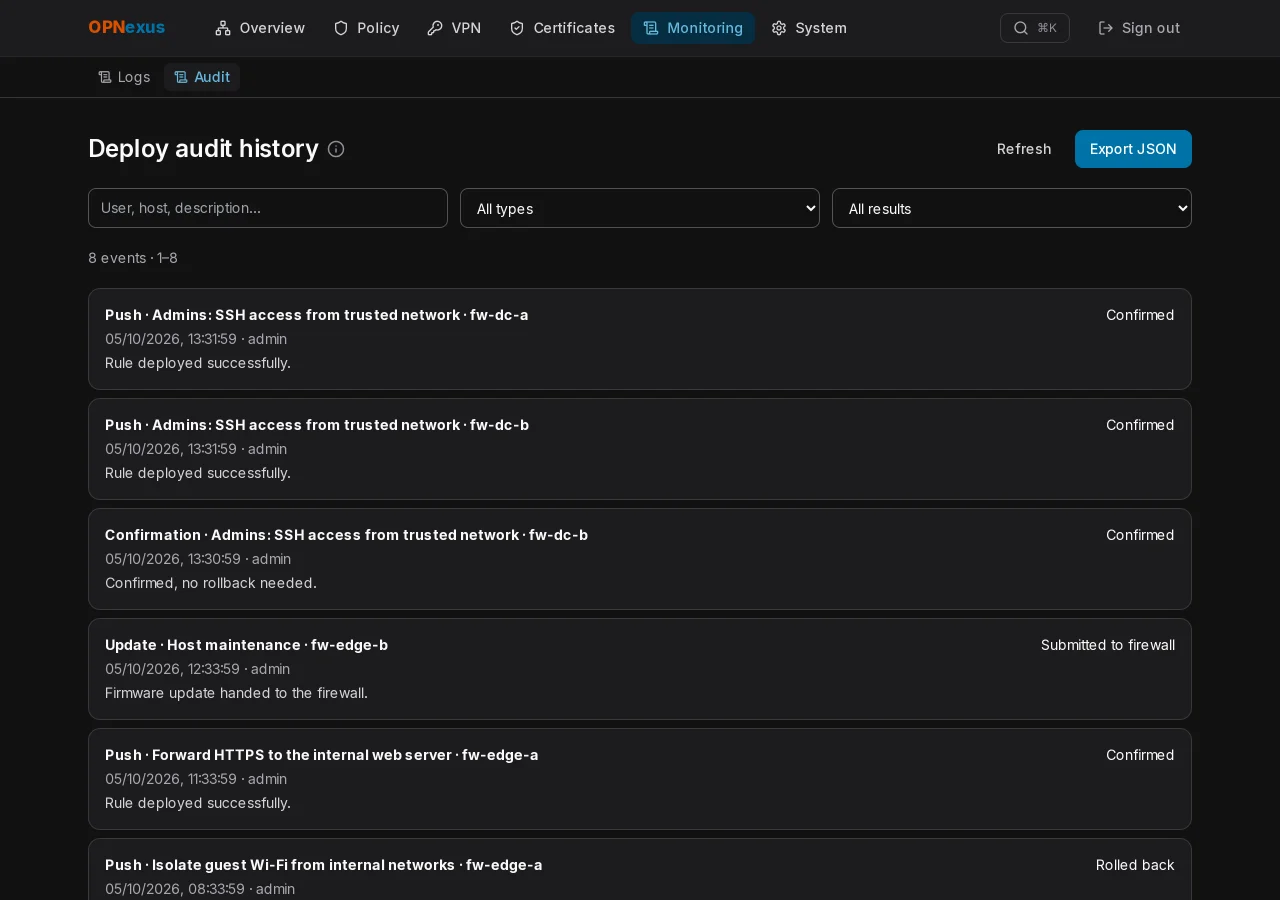The height and width of the screenshot is (900, 1280).
Task: Switch to the Audit tab
Action: [202, 77]
